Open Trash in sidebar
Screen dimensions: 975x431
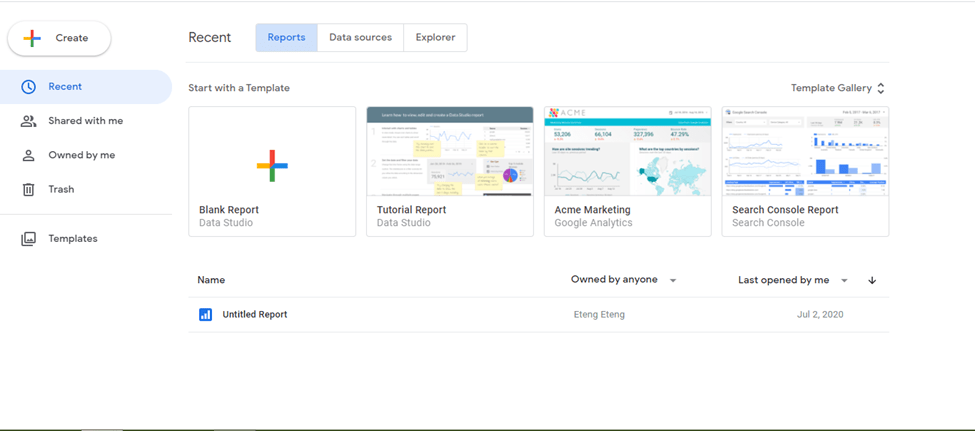86,189
